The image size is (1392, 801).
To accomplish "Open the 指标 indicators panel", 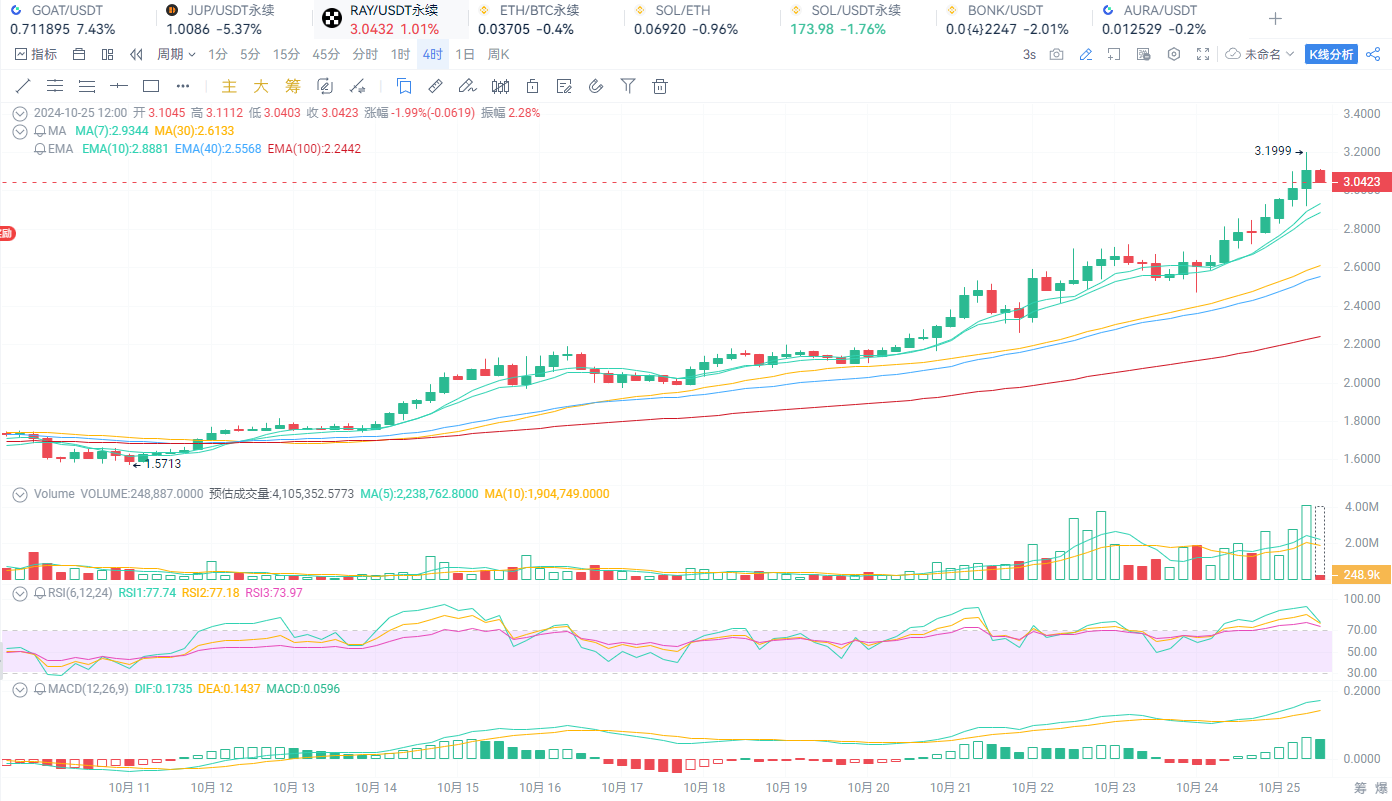I will tap(35, 54).
